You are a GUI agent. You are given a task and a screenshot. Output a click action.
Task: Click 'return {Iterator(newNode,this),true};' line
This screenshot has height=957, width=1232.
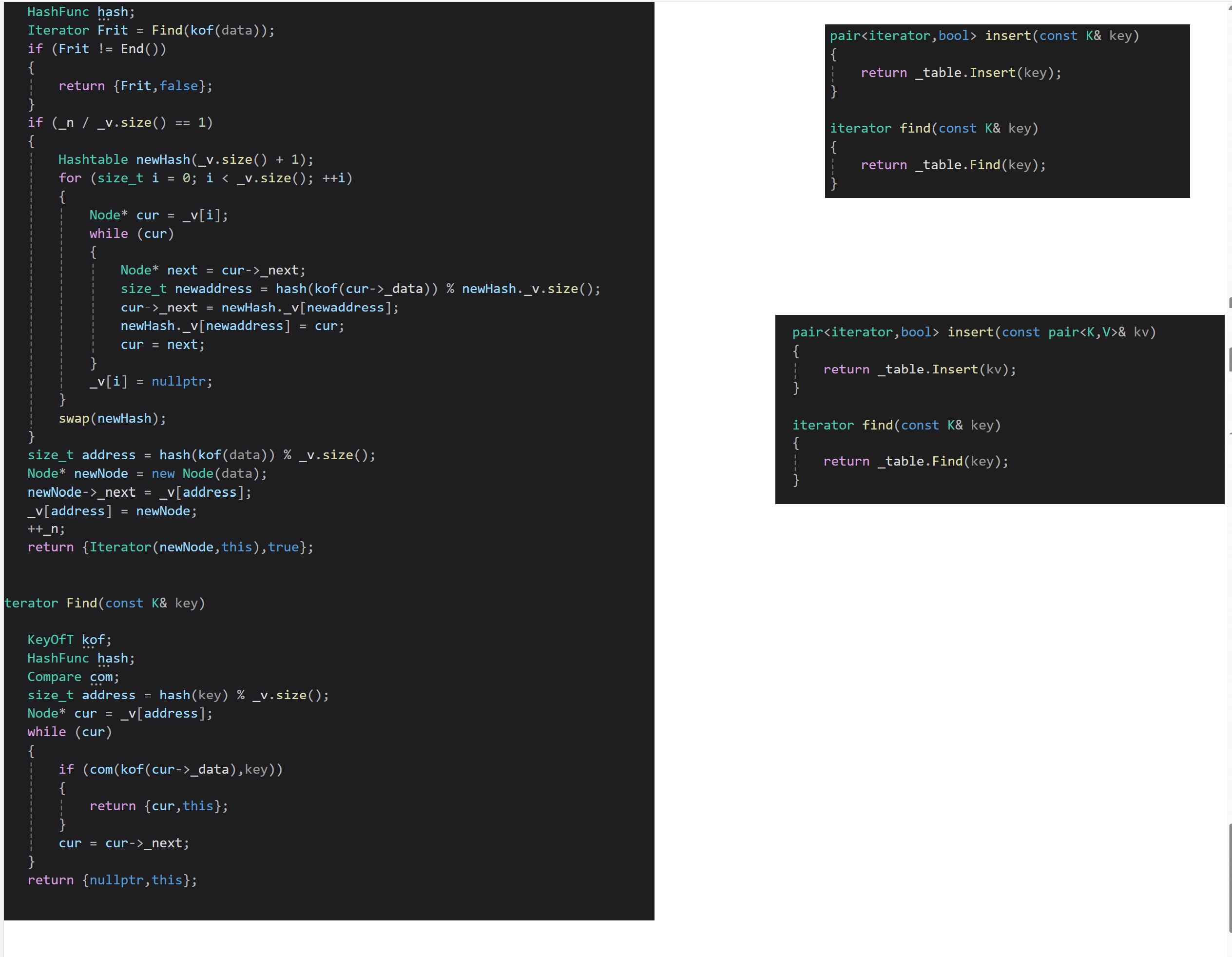coord(170,547)
